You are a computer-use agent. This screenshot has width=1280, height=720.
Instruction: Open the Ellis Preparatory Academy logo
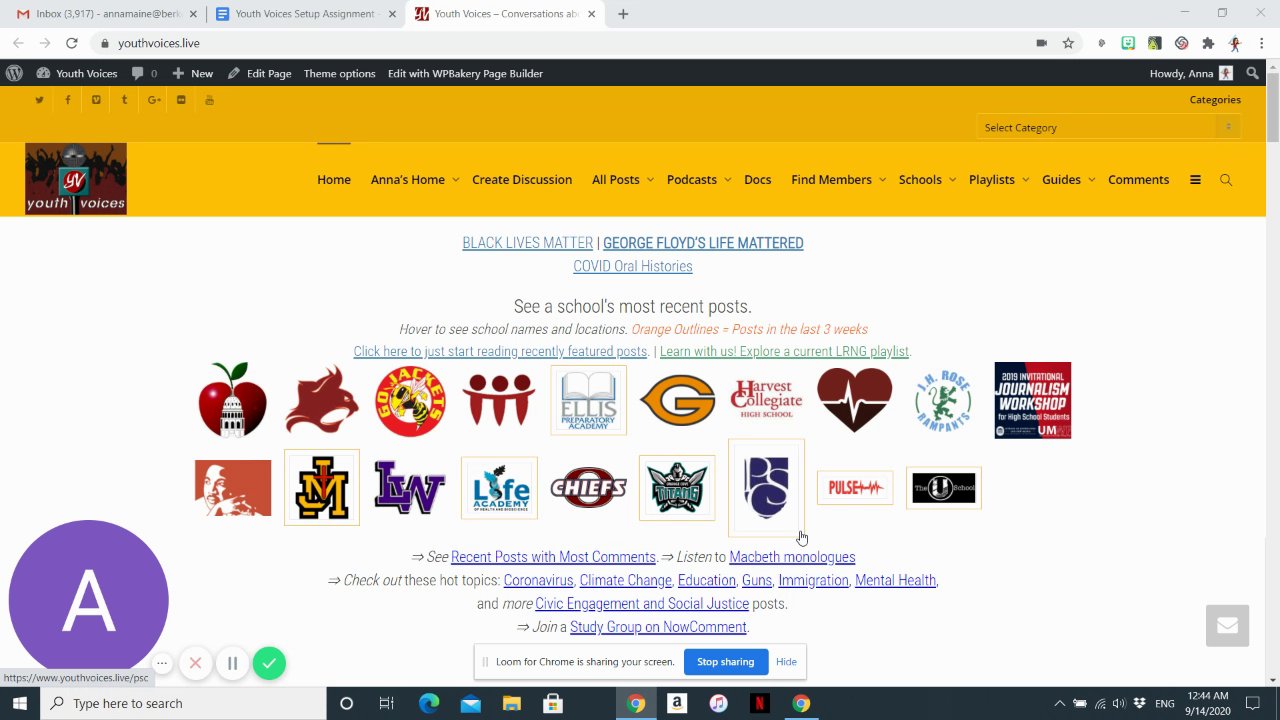click(589, 400)
